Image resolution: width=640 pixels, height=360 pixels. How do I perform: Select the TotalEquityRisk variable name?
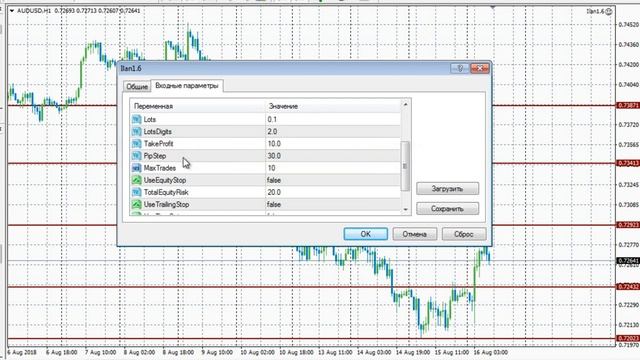pyautogui.click(x=166, y=192)
